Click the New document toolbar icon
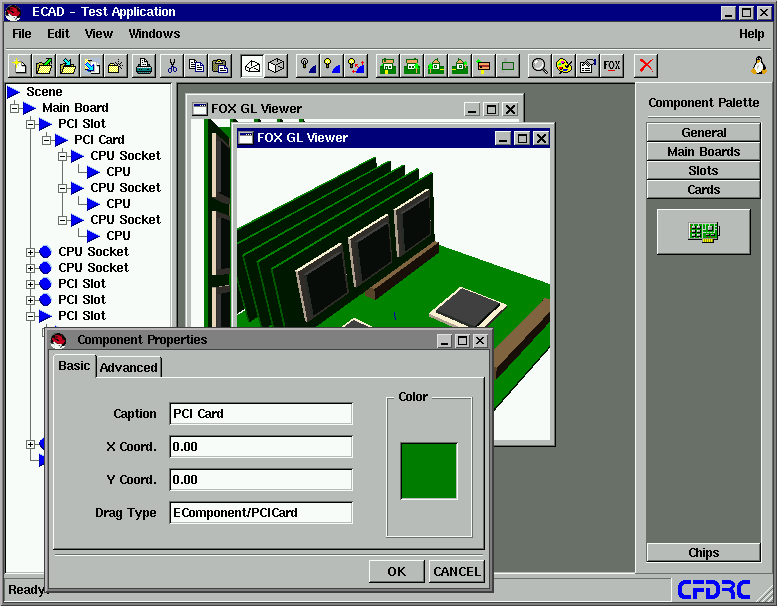Image resolution: width=777 pixels, height=606 pixels. (20, 66)
